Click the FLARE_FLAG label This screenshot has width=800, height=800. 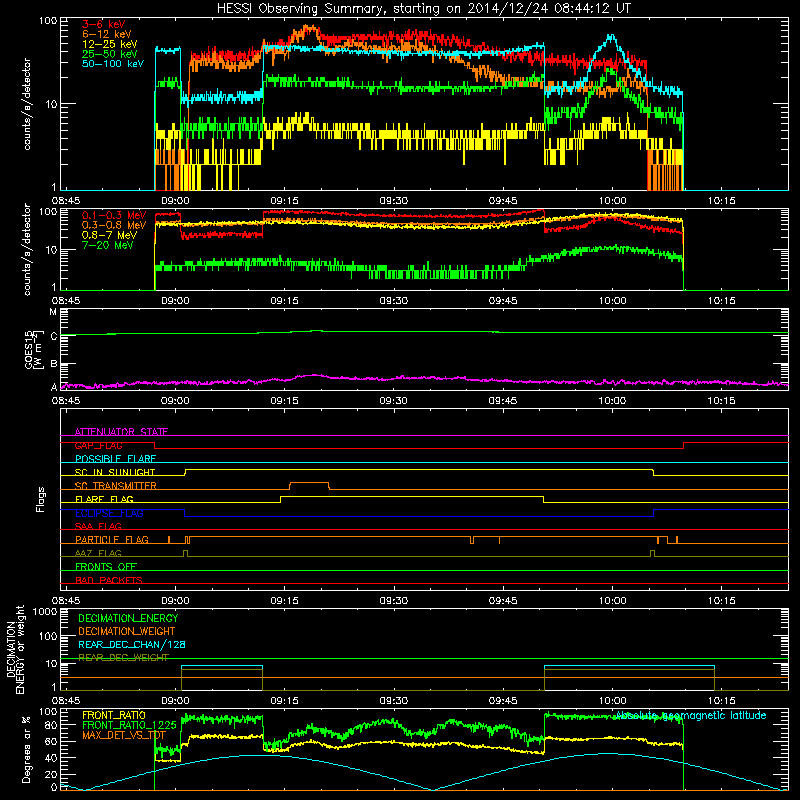point(104,499)
